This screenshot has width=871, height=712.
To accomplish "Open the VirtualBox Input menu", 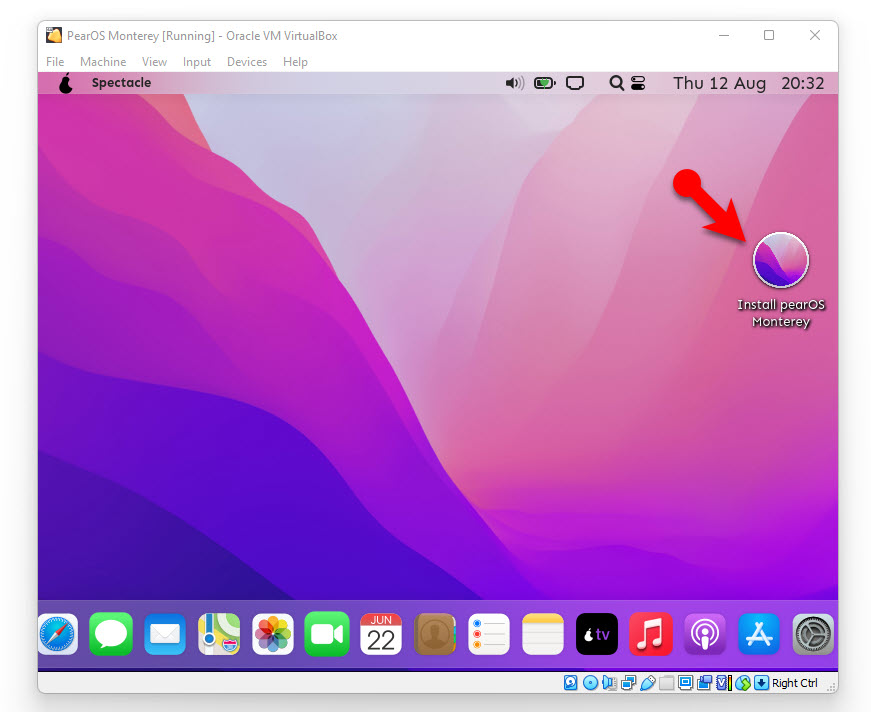I will pyautogui.click(x=197, y=62).
